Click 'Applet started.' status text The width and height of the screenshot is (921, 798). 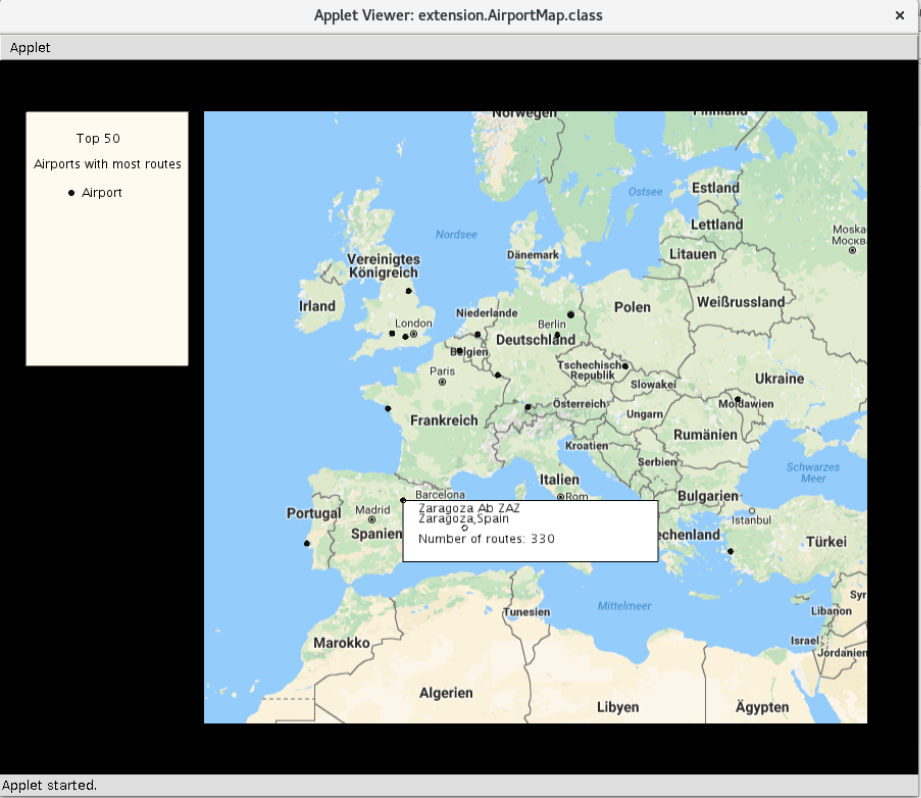[x=49, y=785]
